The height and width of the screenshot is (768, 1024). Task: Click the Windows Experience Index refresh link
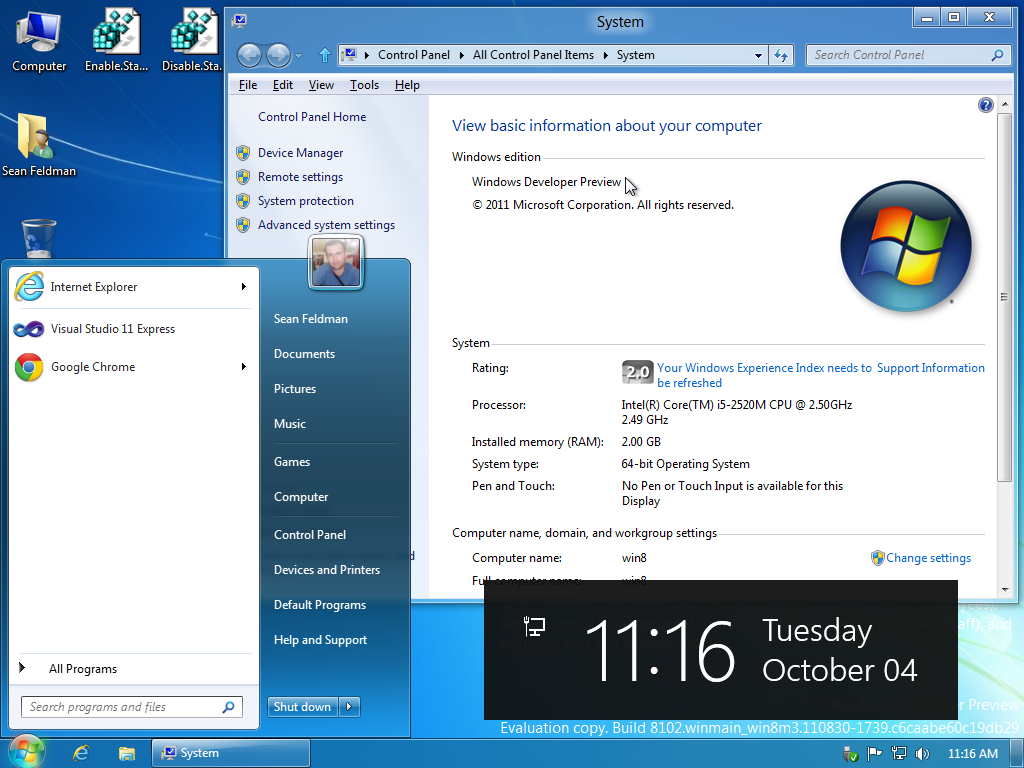tap(764, 376)
